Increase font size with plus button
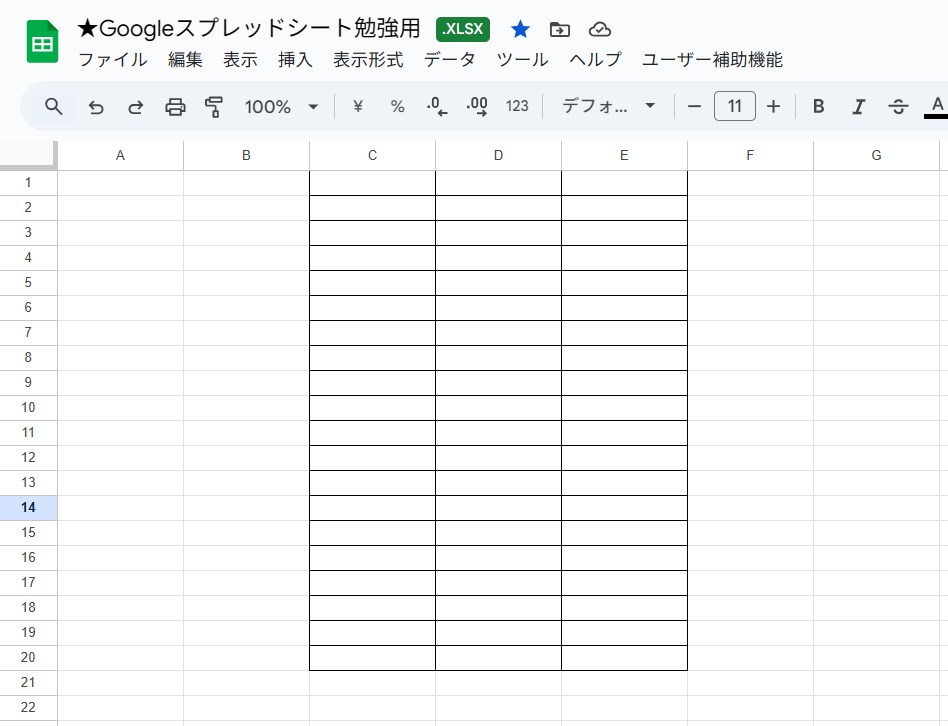The image size is (948, 726). click(773, 106)
